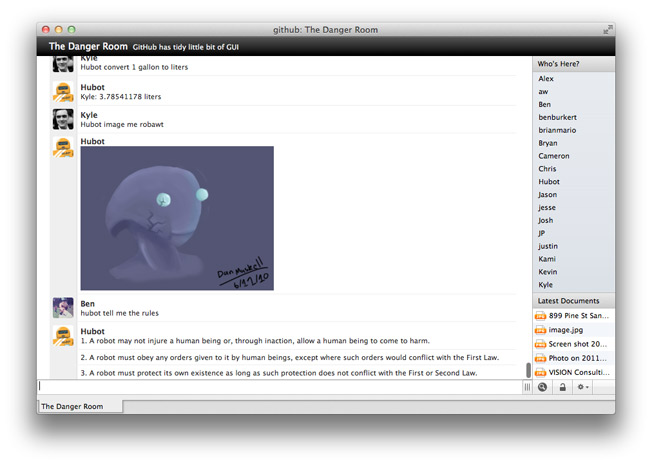
Task: Click the JPG icon beside image.jpg
Action: click(x=540, y=330)
